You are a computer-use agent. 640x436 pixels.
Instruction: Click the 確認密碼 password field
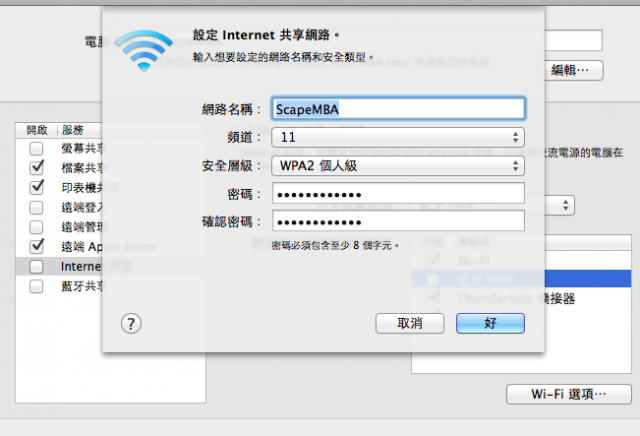click(398, 221)
